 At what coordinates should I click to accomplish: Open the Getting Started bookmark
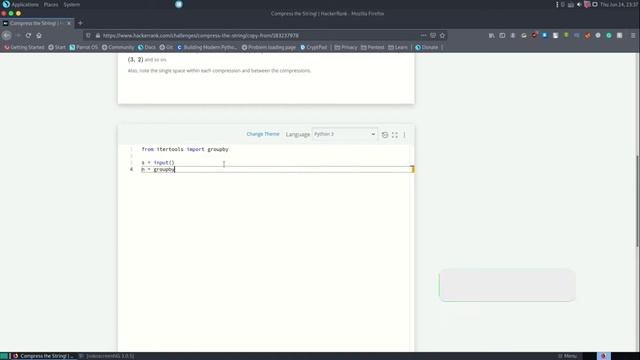point(24,47)
